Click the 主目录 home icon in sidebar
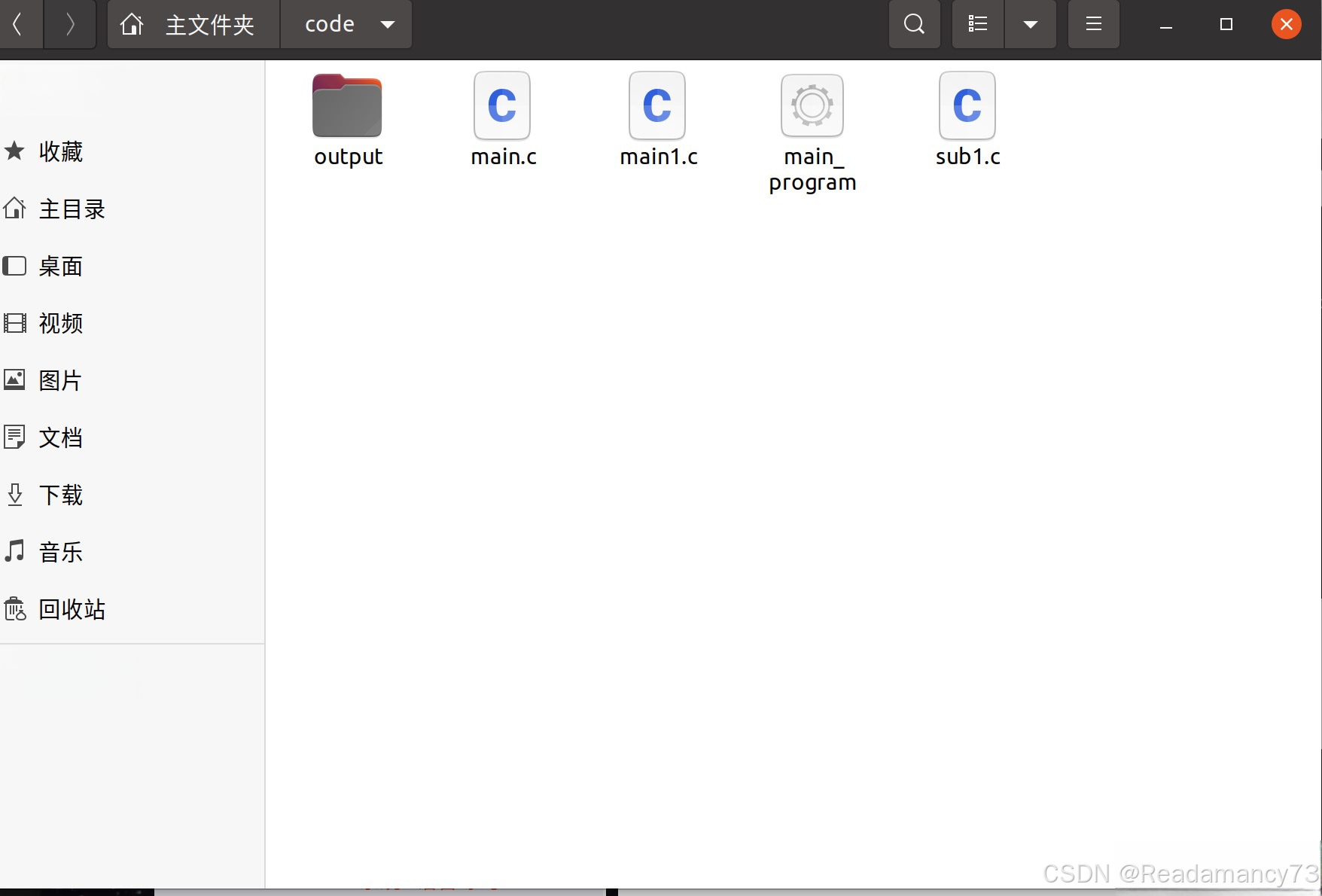The image size is (1322, 896). pos(72,209)
